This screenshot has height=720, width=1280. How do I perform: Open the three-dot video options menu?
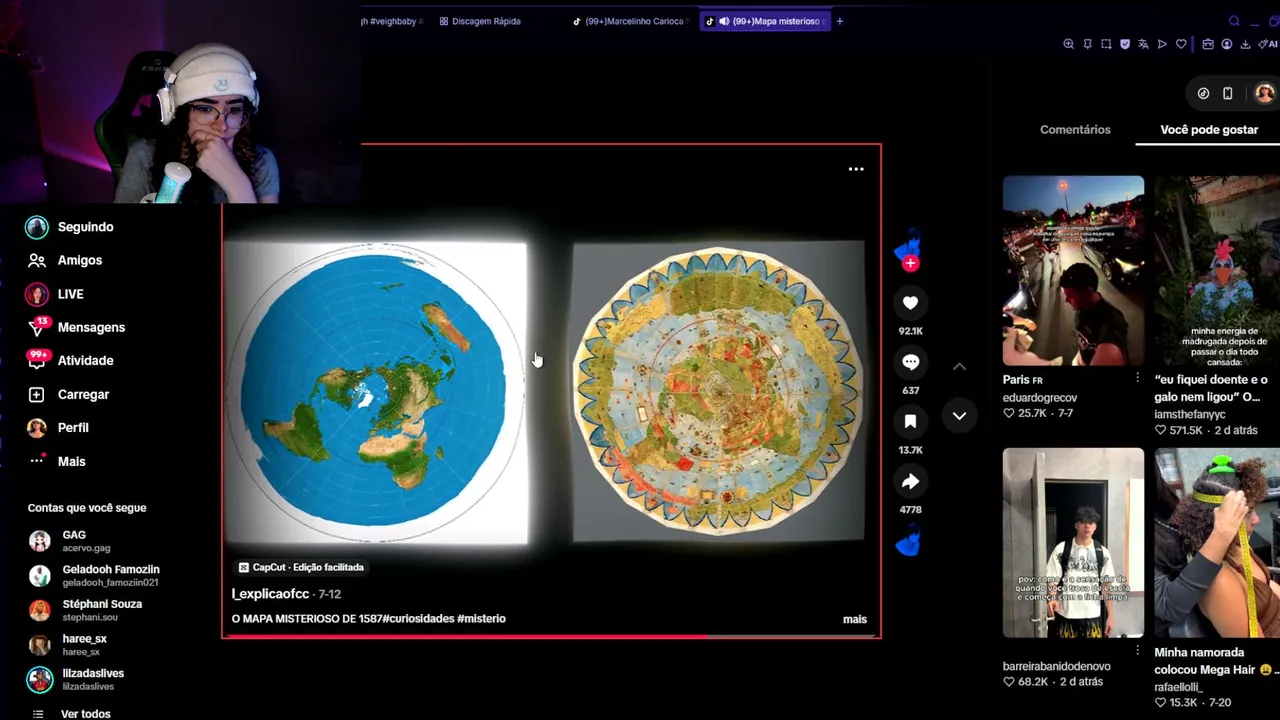point(856,169)
